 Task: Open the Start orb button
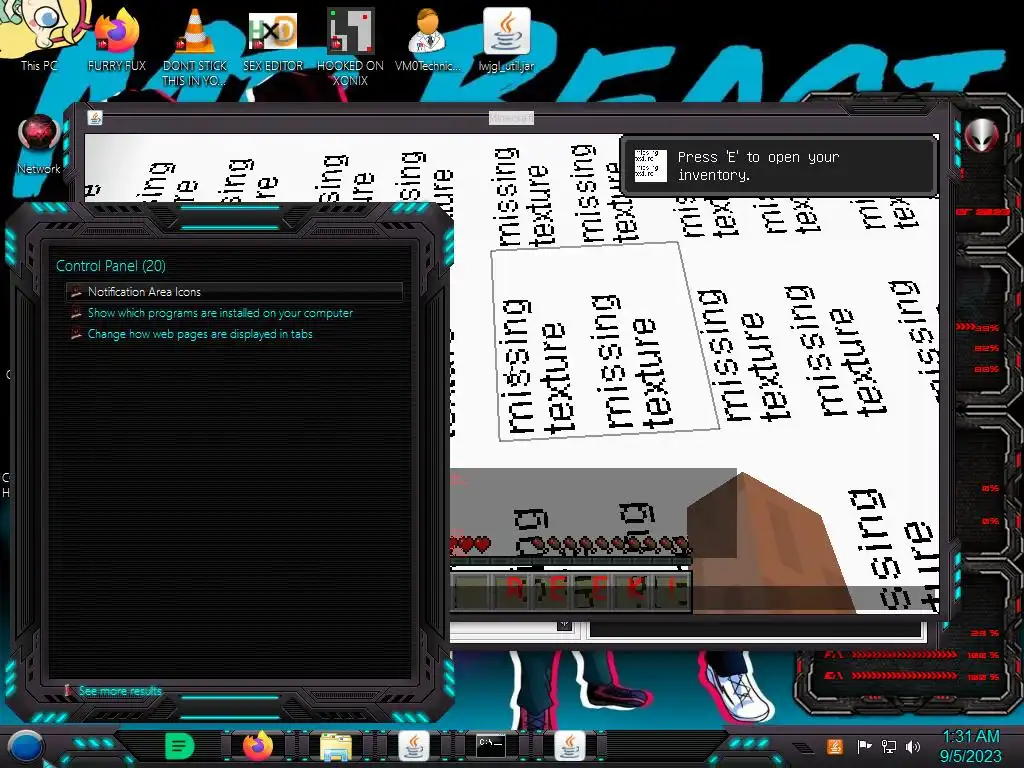[25, 748]
